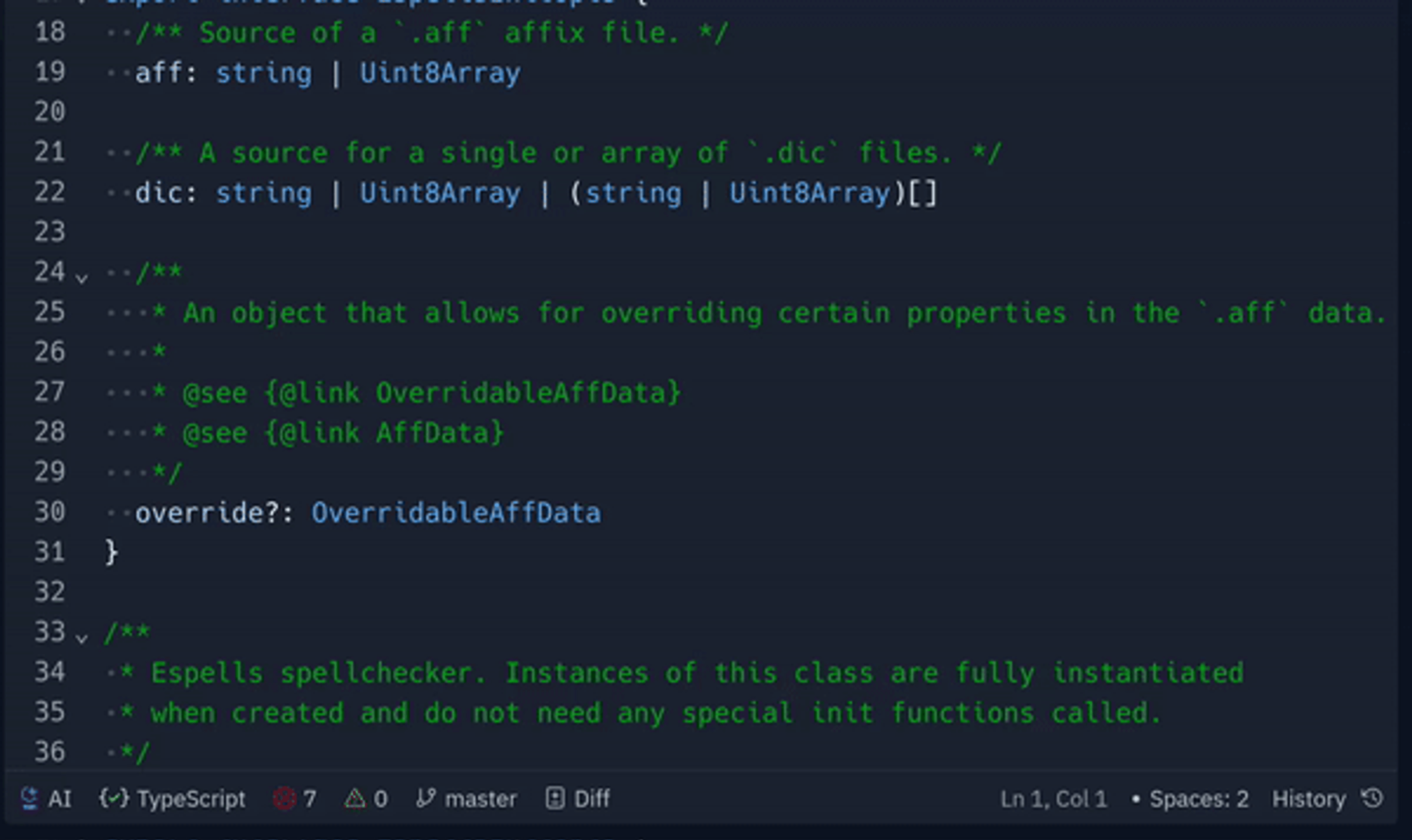Click the History clock icon
This screenshot has height=840, width=1412.
click(1372, 799)
